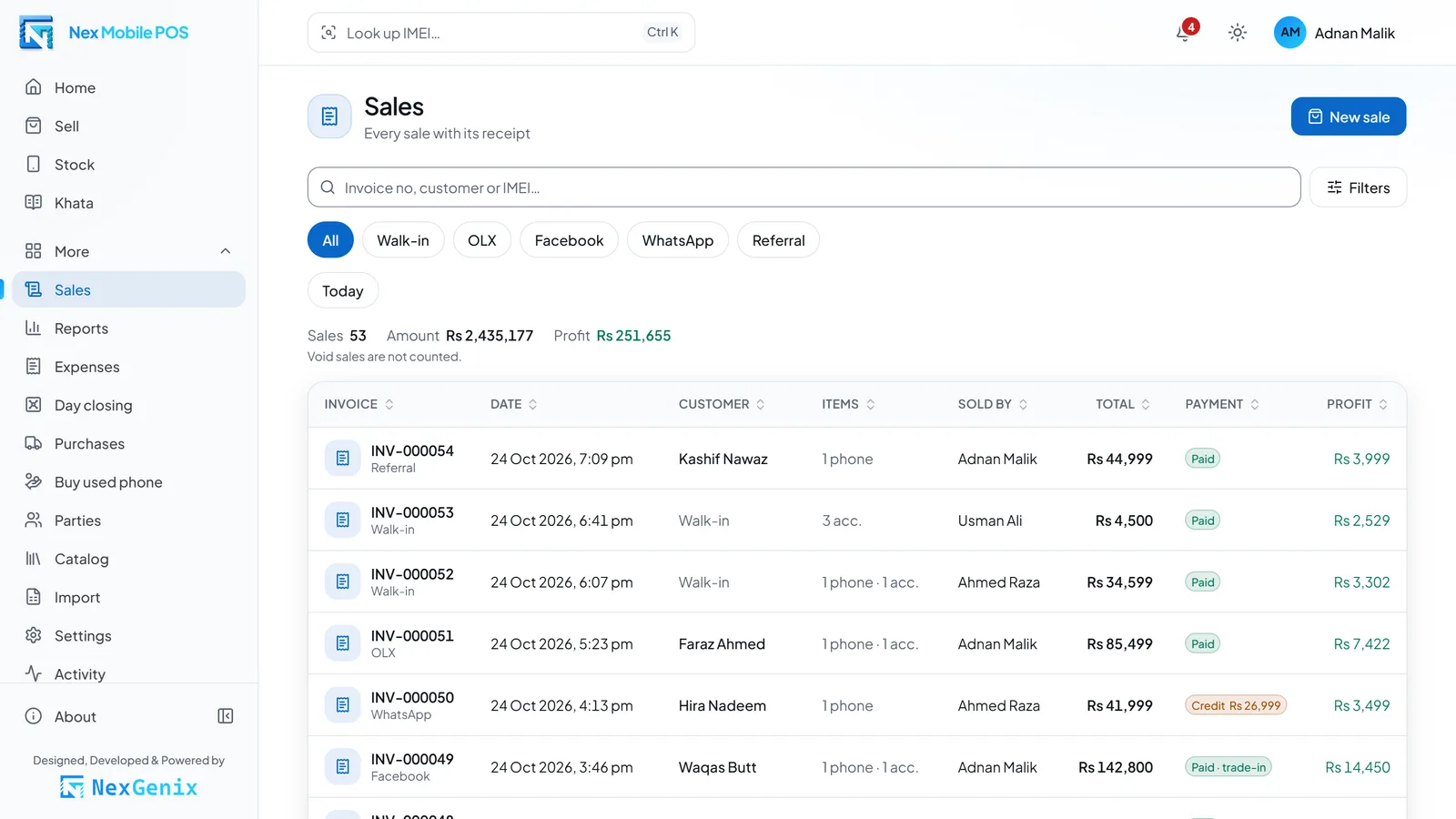Image resolution: width=1456 pixels, height=819 pixels.
Task: Filter sales by OLX chip
Action: pos(482,240)
